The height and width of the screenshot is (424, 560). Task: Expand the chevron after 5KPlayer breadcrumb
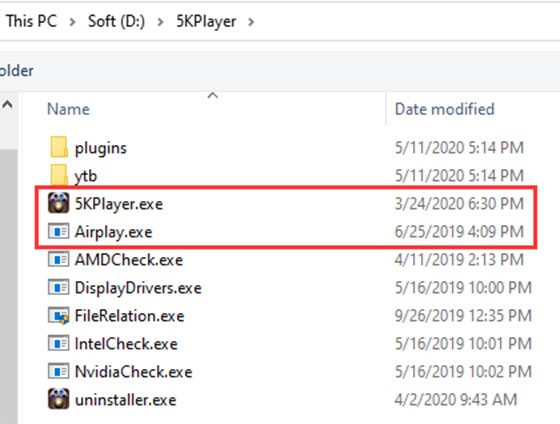pyautogui.click(x=251, y=22)
